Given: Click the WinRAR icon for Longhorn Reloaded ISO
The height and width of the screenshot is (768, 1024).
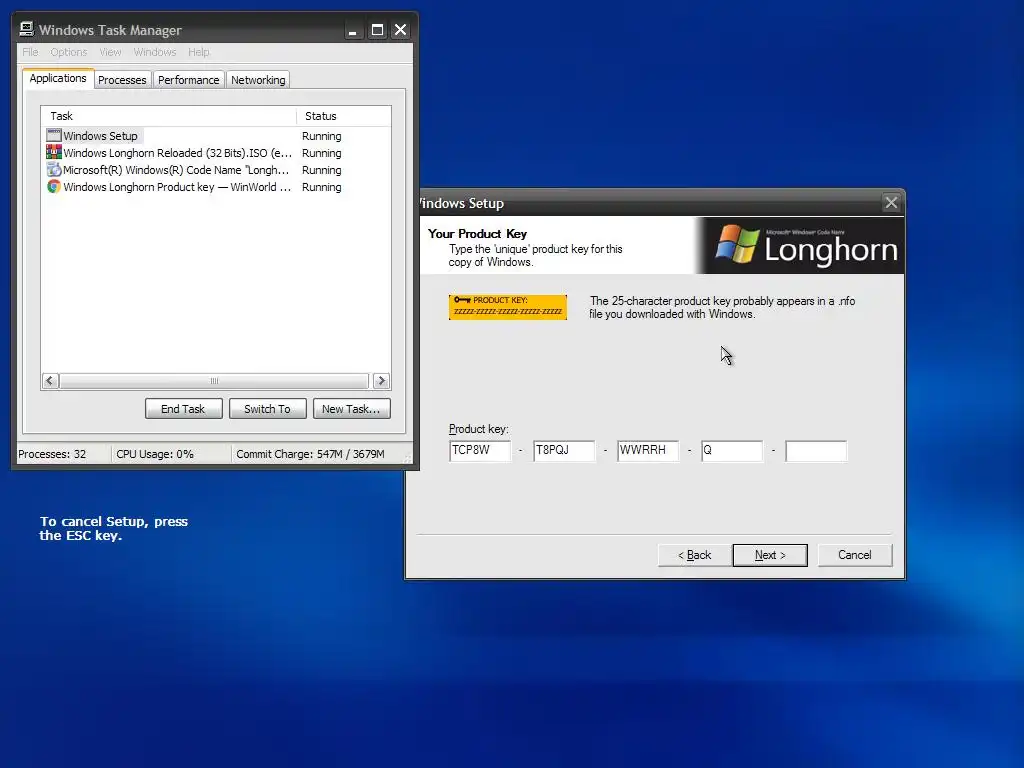Looking at the screenshot, I should (x=54, y=152).
